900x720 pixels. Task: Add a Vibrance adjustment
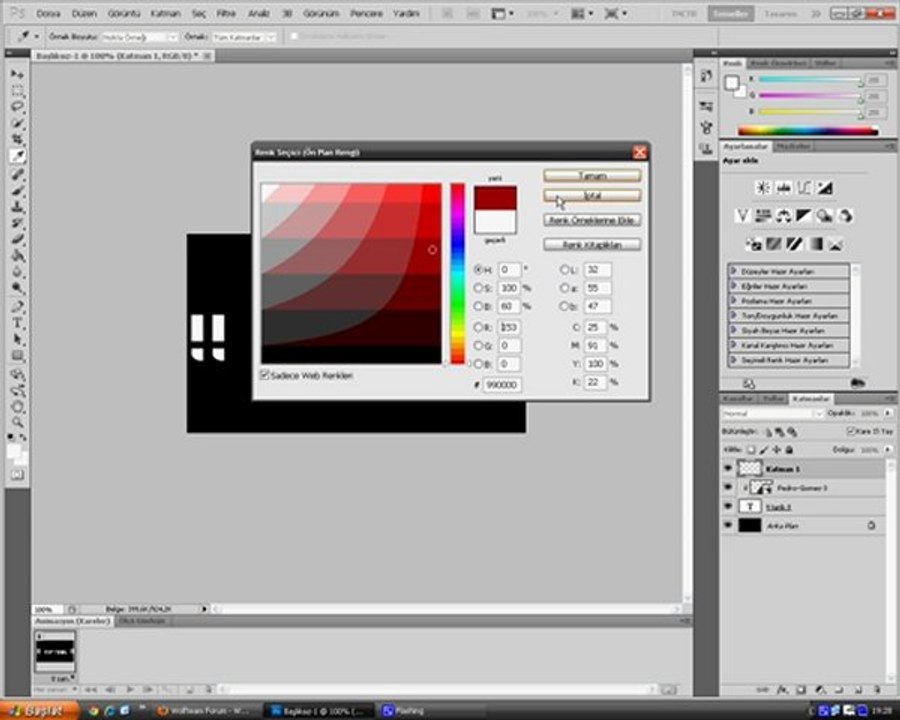click(742, 216)
